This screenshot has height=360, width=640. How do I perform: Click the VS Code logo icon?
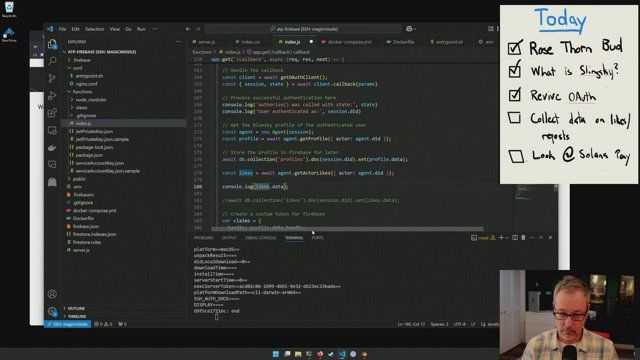pos(50,29)
